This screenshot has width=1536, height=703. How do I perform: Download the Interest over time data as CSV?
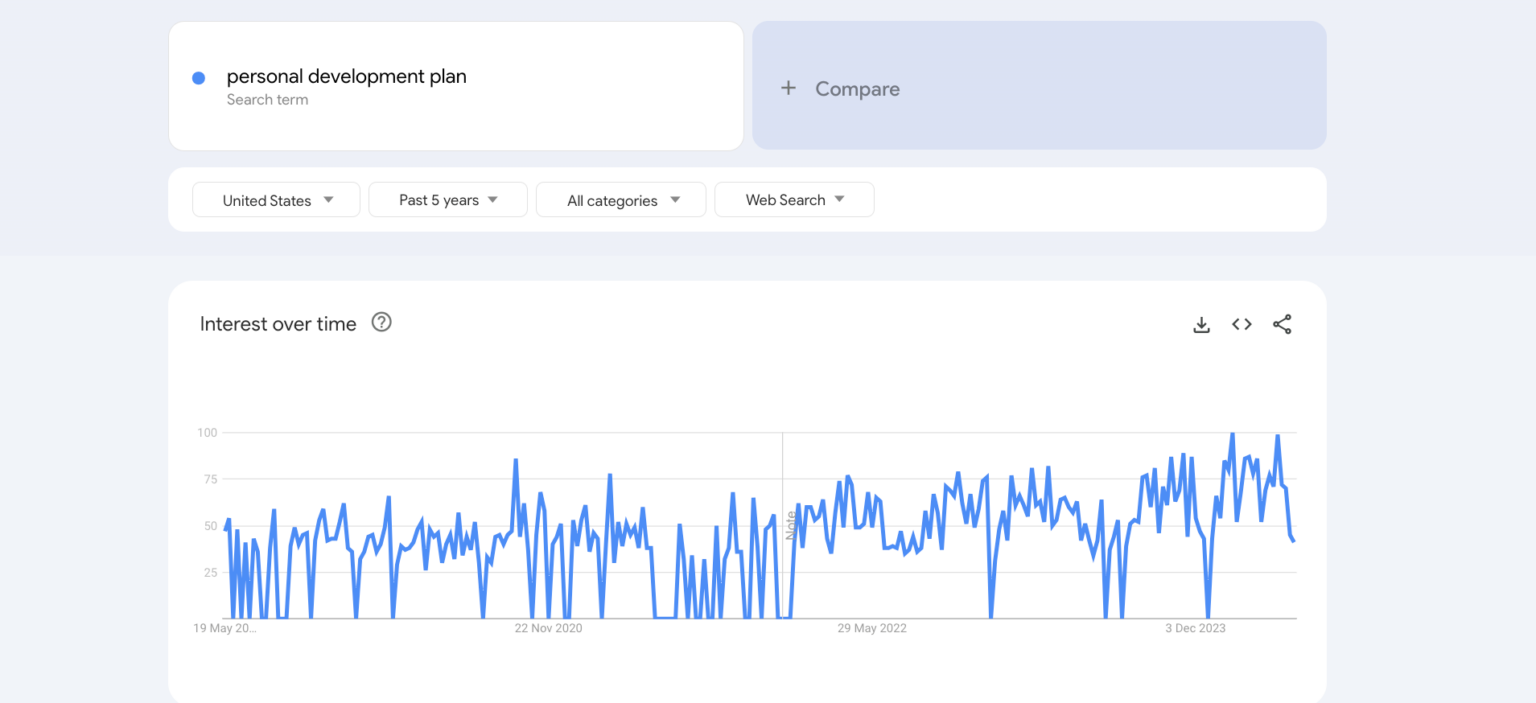pos(1201,324)
